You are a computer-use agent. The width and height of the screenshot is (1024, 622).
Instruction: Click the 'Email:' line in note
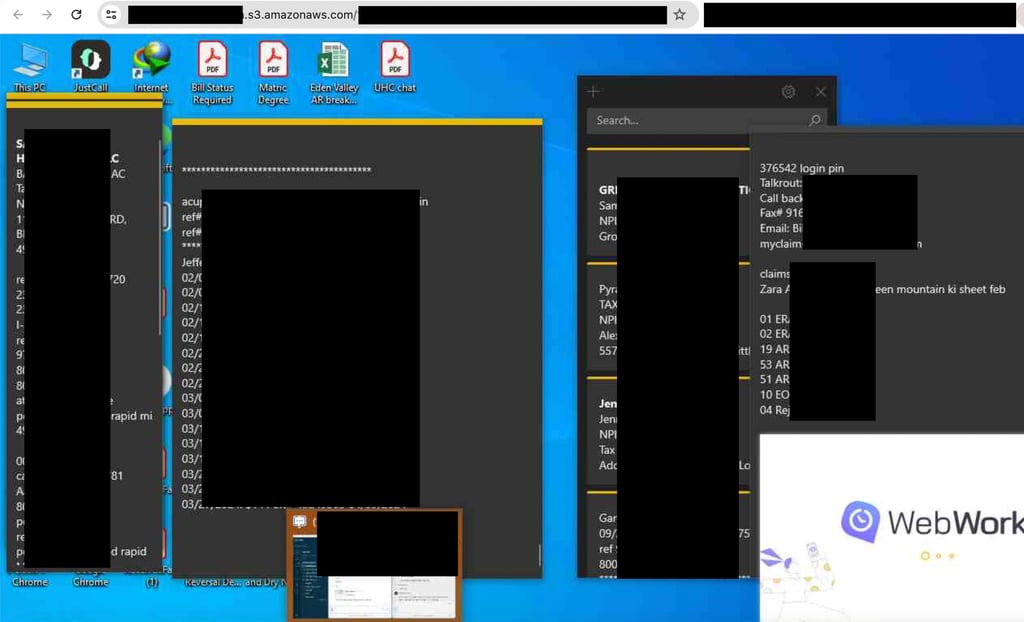[x=780, y=228]
